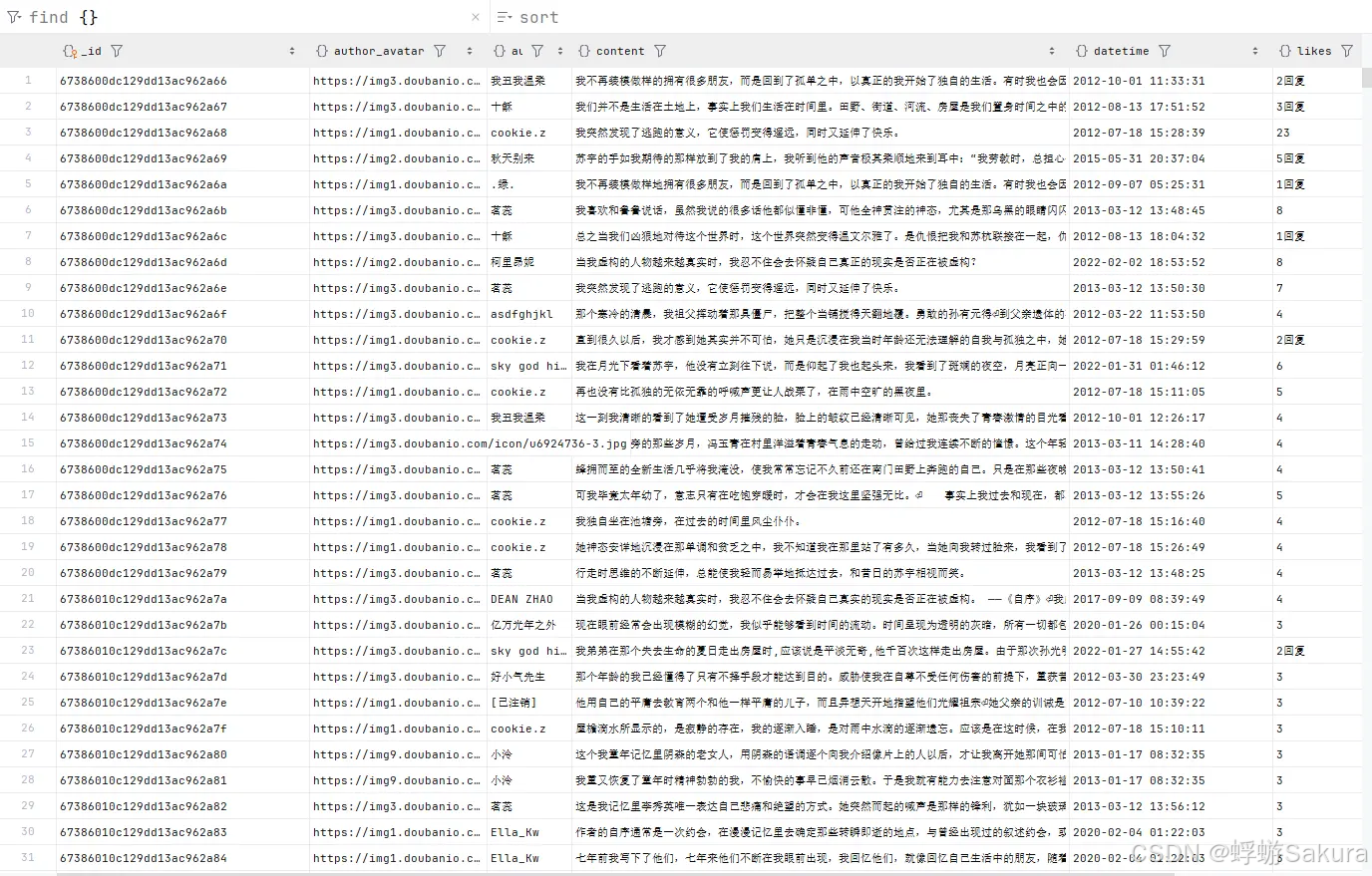The width and height of the screenshot is (1372, 876).
Task: Select the author_avatar column header label
Action: tap(379, 51)
